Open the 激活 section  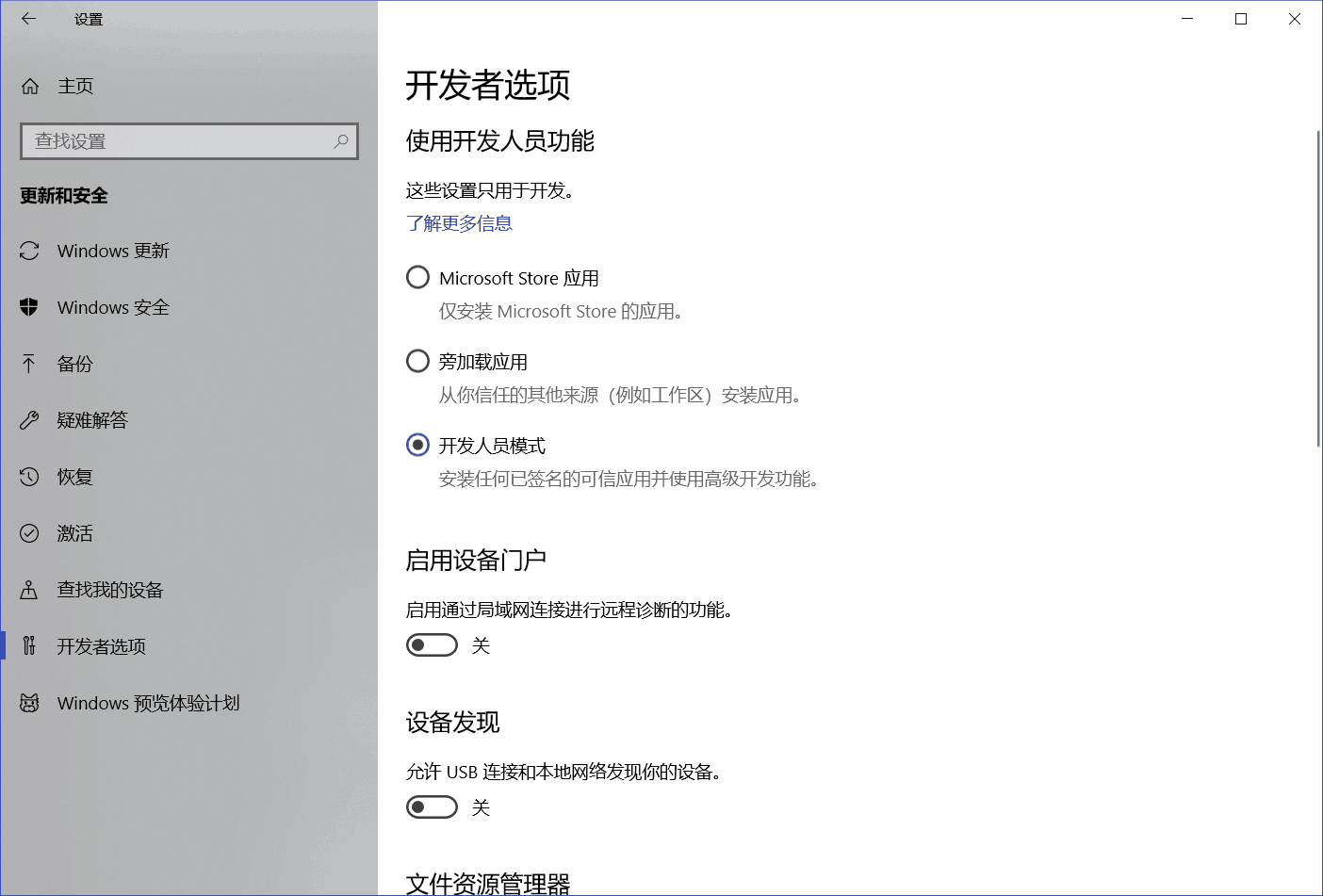click(x=188, y=533)
